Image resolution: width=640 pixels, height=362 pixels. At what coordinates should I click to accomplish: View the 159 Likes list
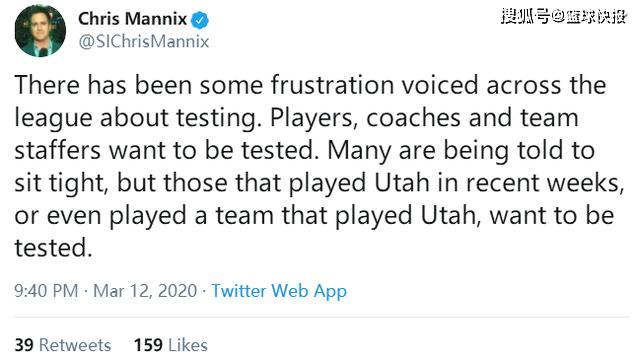(171, 345)
